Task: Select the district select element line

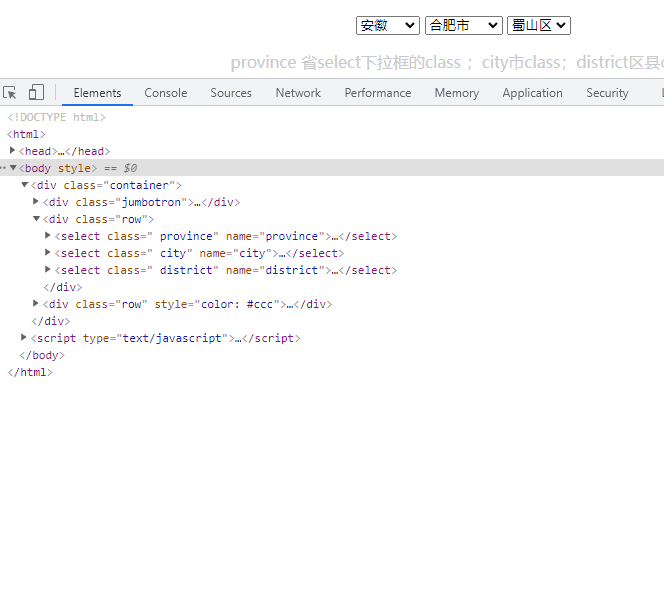Action: [x=225, y=270]
